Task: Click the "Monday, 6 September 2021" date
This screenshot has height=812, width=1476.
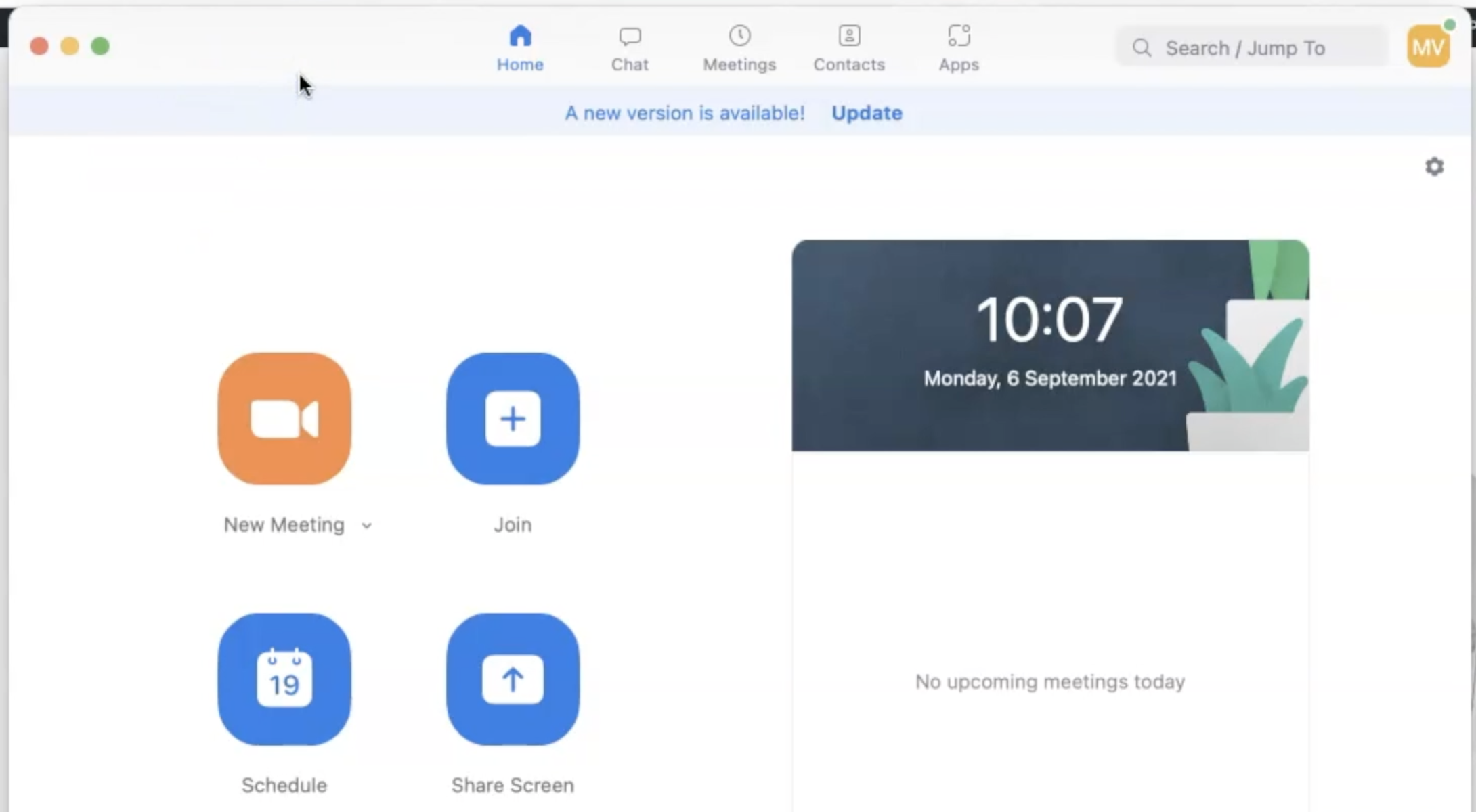Action: click(1050, 378)
